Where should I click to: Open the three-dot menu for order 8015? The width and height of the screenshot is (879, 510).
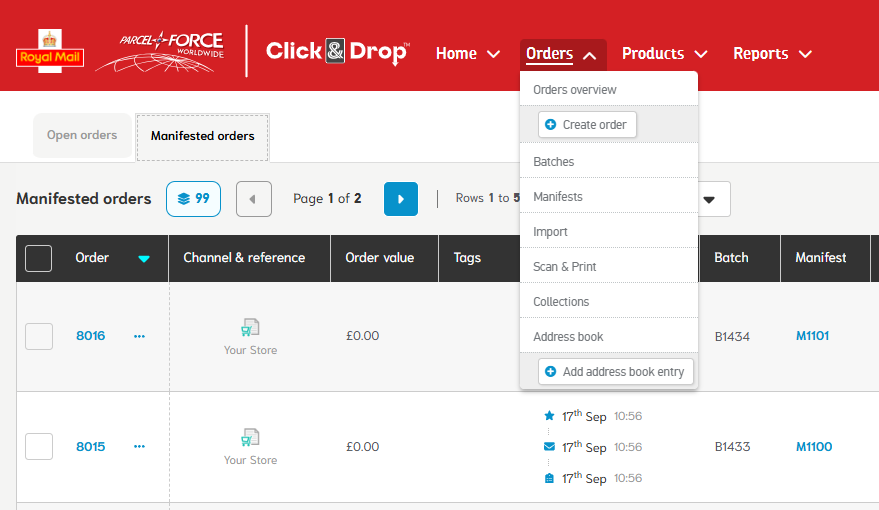(139, 447)
